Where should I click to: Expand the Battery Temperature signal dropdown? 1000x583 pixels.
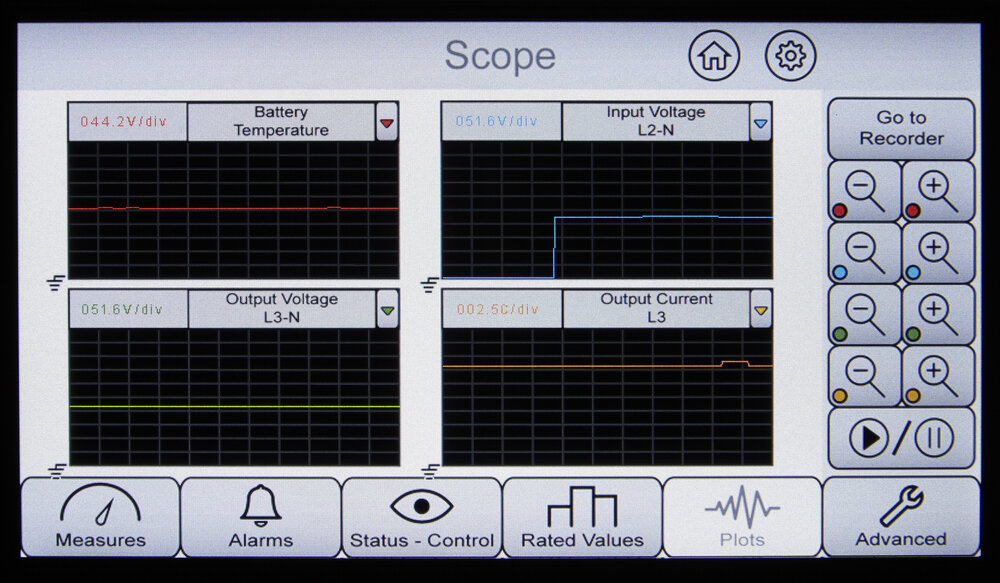pos(387,122)
